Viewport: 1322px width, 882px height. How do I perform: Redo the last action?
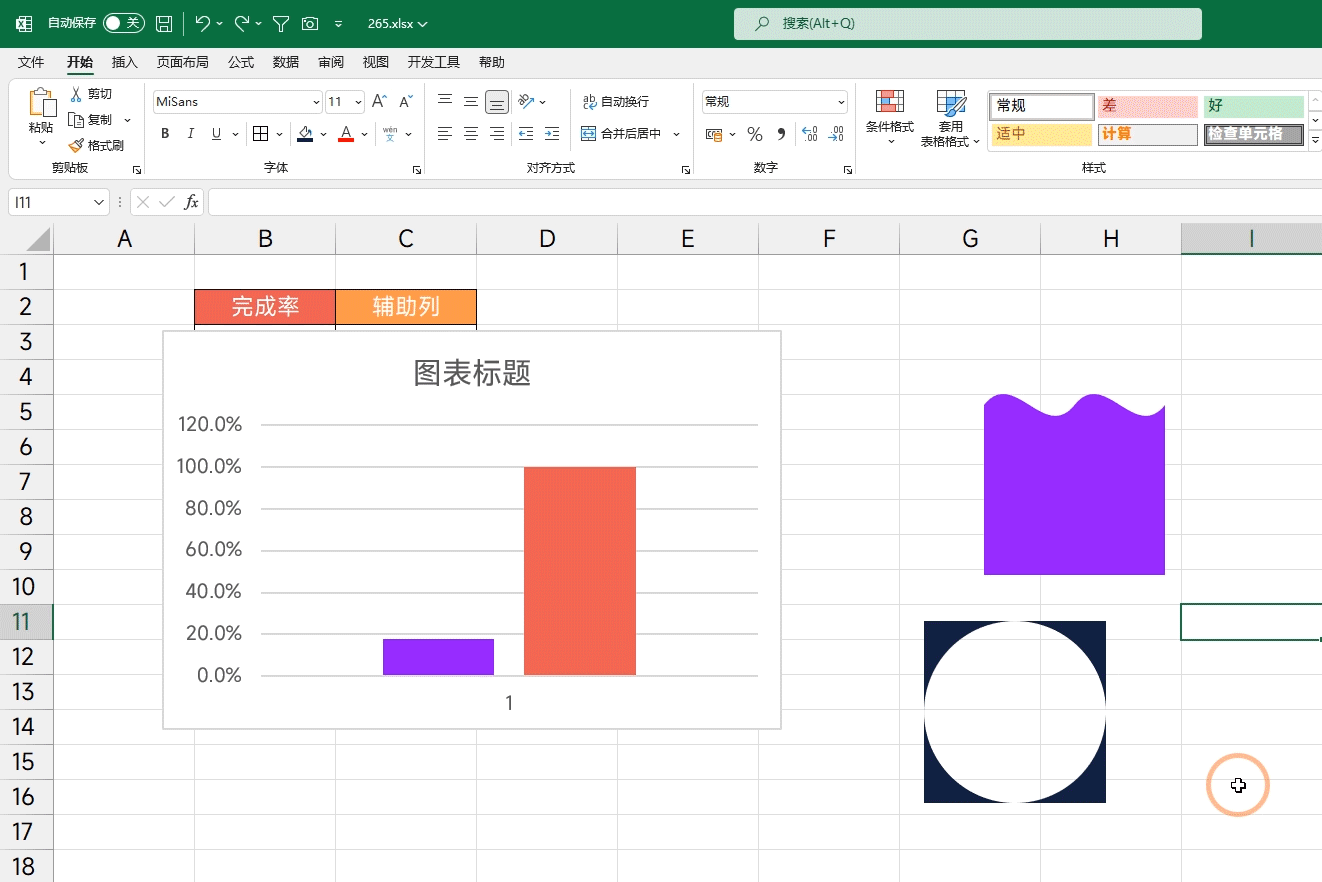242,23
